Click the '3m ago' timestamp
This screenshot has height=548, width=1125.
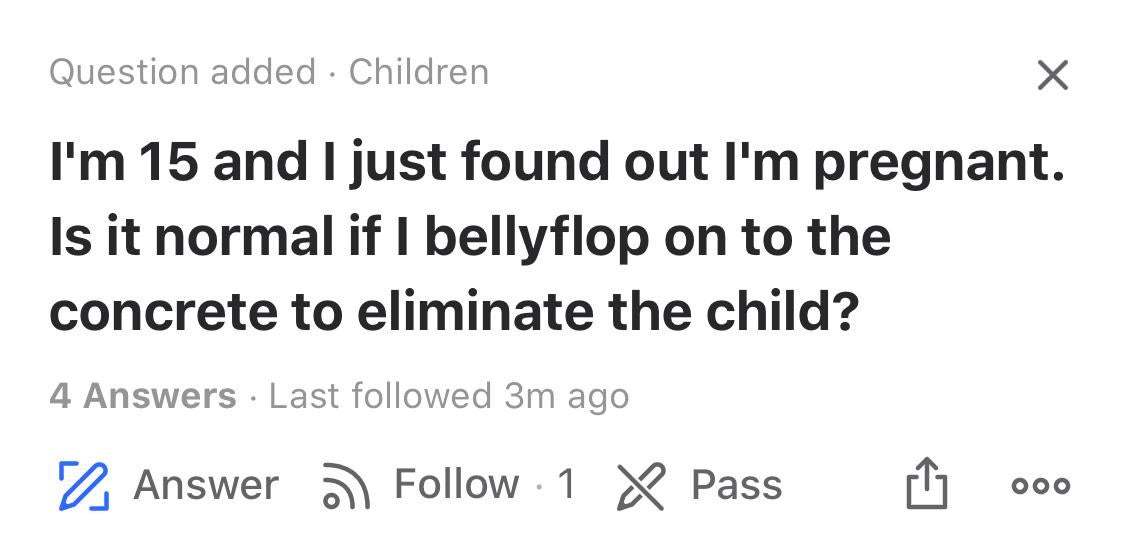coord(566,396)
